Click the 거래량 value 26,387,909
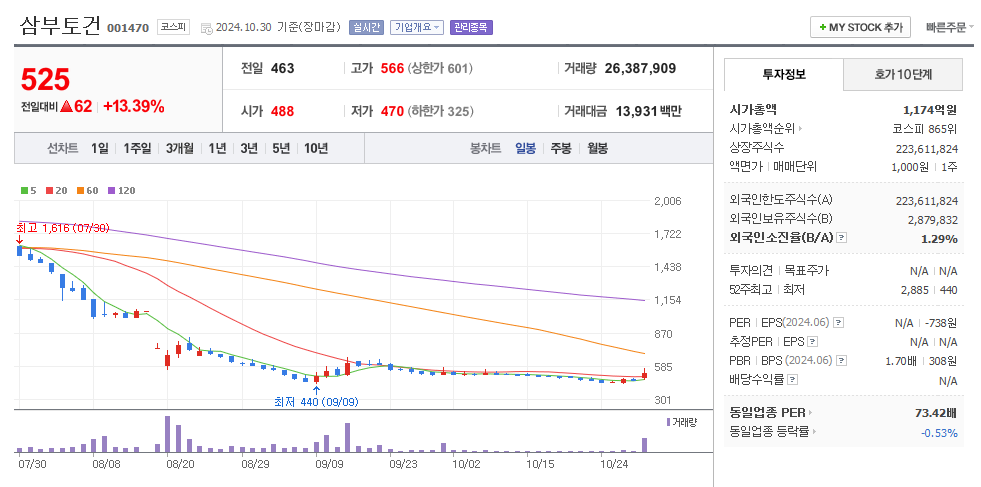Screen dimensions: 981x487 [x=641, y=69]
